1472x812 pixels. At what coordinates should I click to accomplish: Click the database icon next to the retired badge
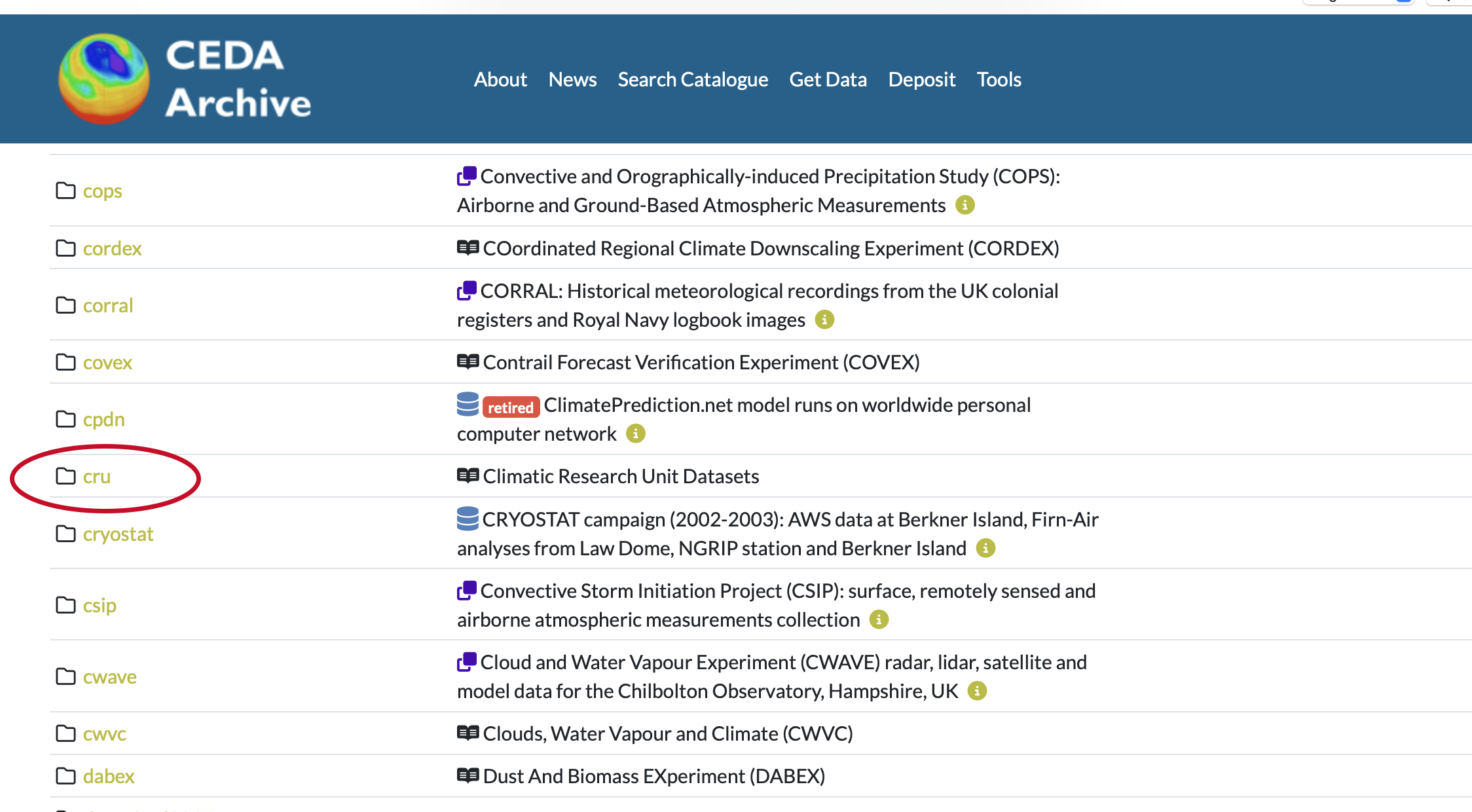point(468,405)
